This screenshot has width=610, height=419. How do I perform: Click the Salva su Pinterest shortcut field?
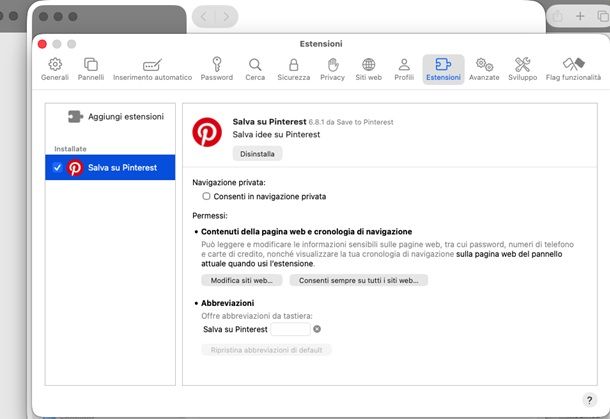coord(290,329)
